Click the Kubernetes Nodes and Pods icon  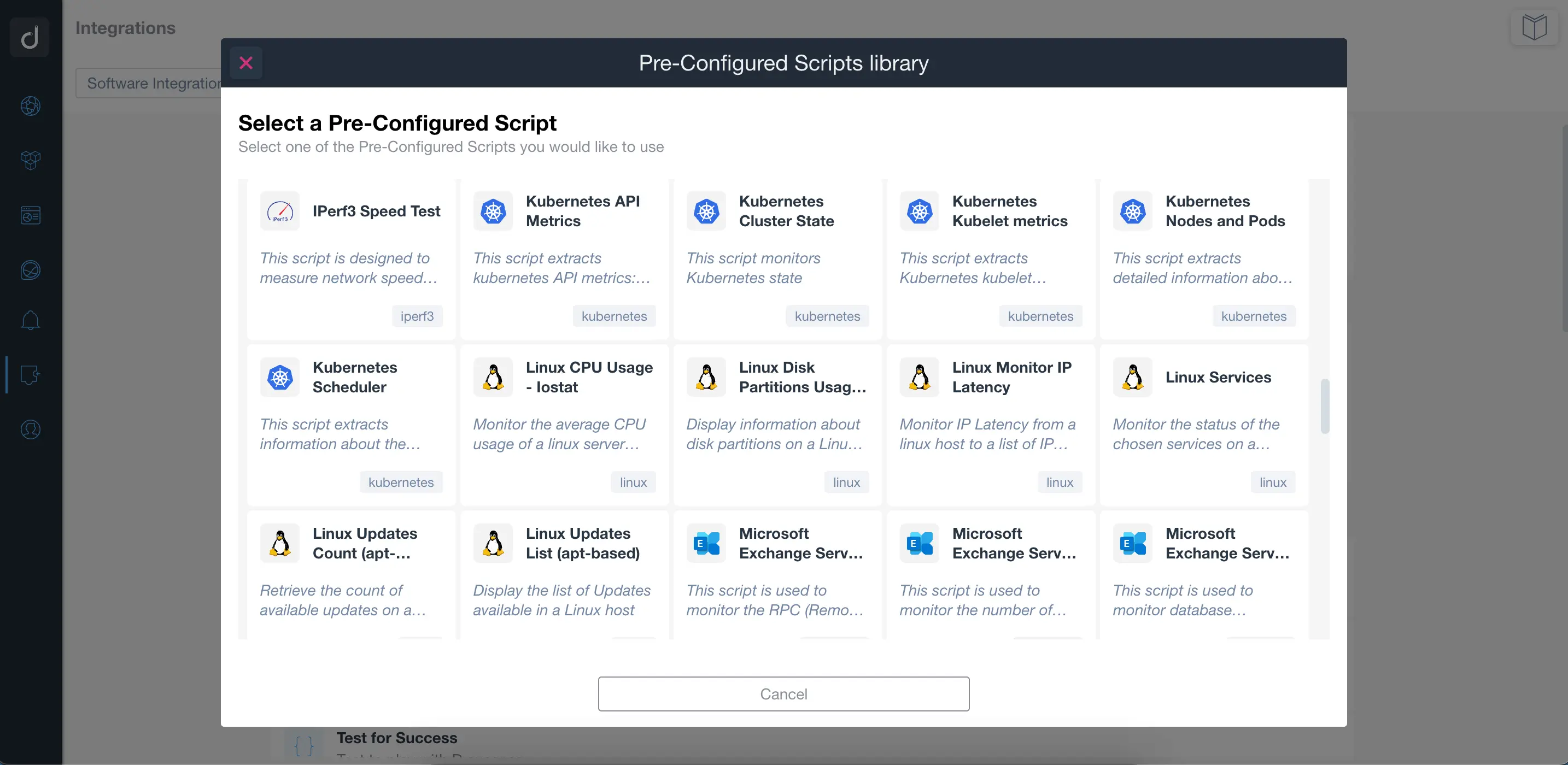(1133, 211)
